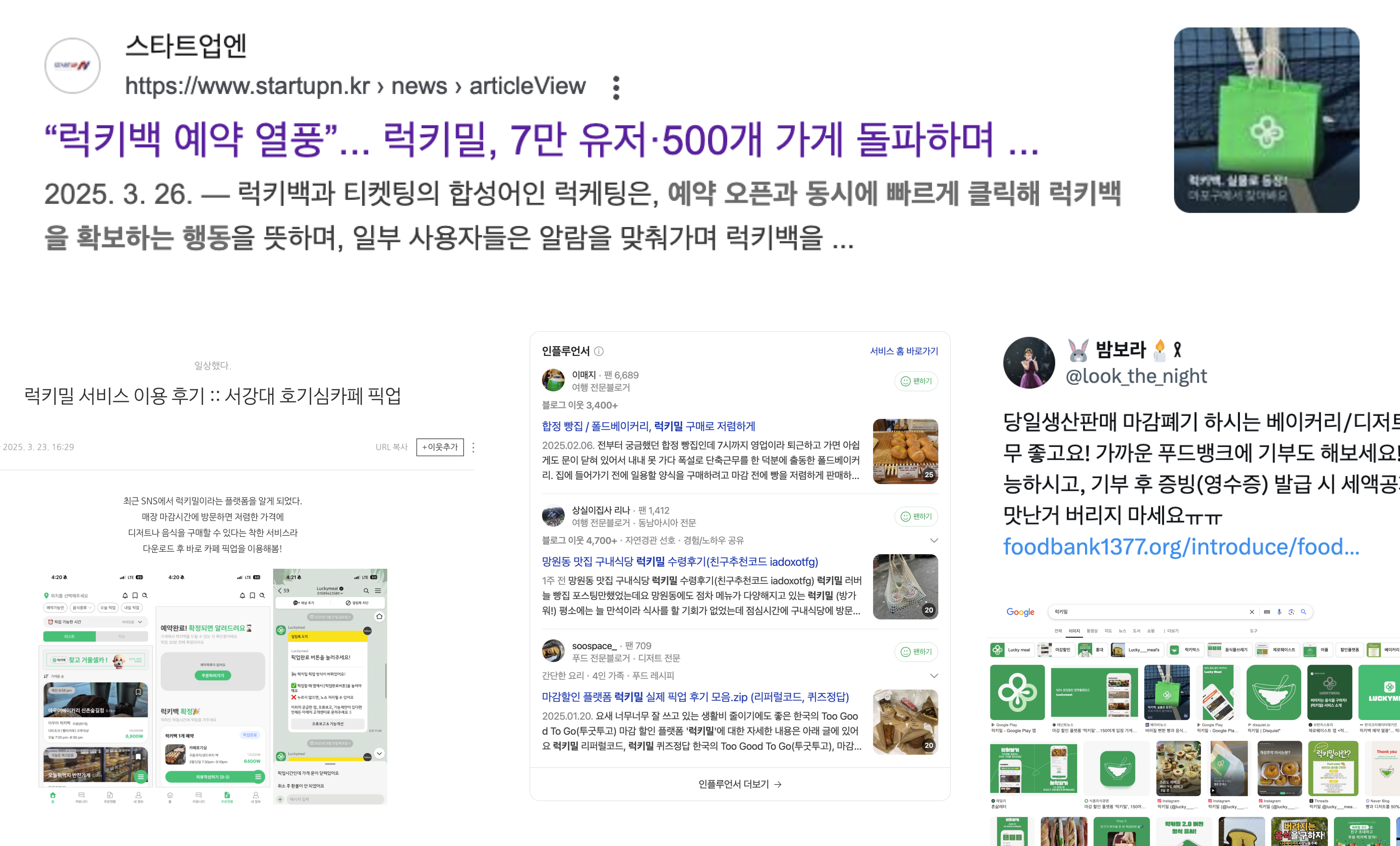Screen dimensions: 1400x846
Task: Open the on-screen keyboard icon in Google search
Action: [x=1266, y=612]
